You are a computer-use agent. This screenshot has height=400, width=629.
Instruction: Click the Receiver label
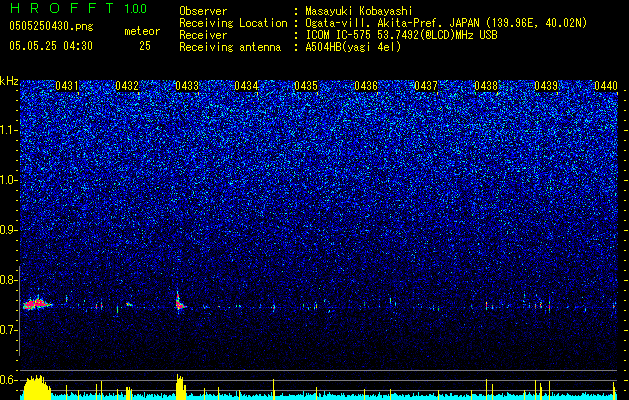pyautogui.click(x=203, y=35)
